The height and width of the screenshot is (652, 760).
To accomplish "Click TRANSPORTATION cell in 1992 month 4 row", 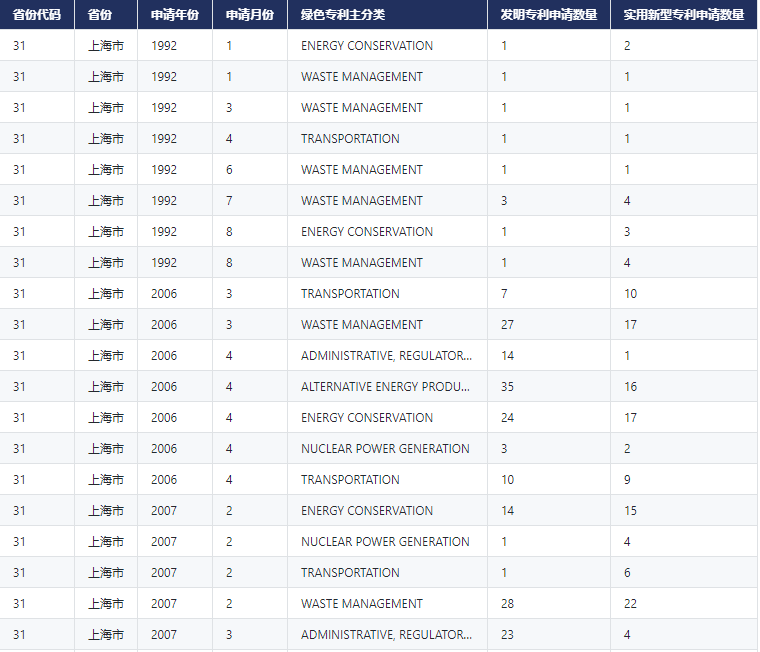I will pos(387,139).
